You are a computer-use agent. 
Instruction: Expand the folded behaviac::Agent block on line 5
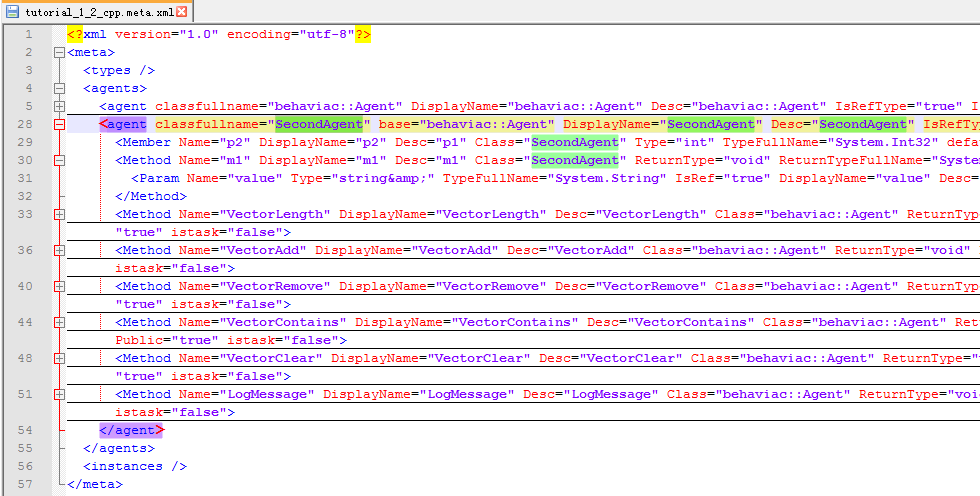pyautogui.click(x=59, y=106)
